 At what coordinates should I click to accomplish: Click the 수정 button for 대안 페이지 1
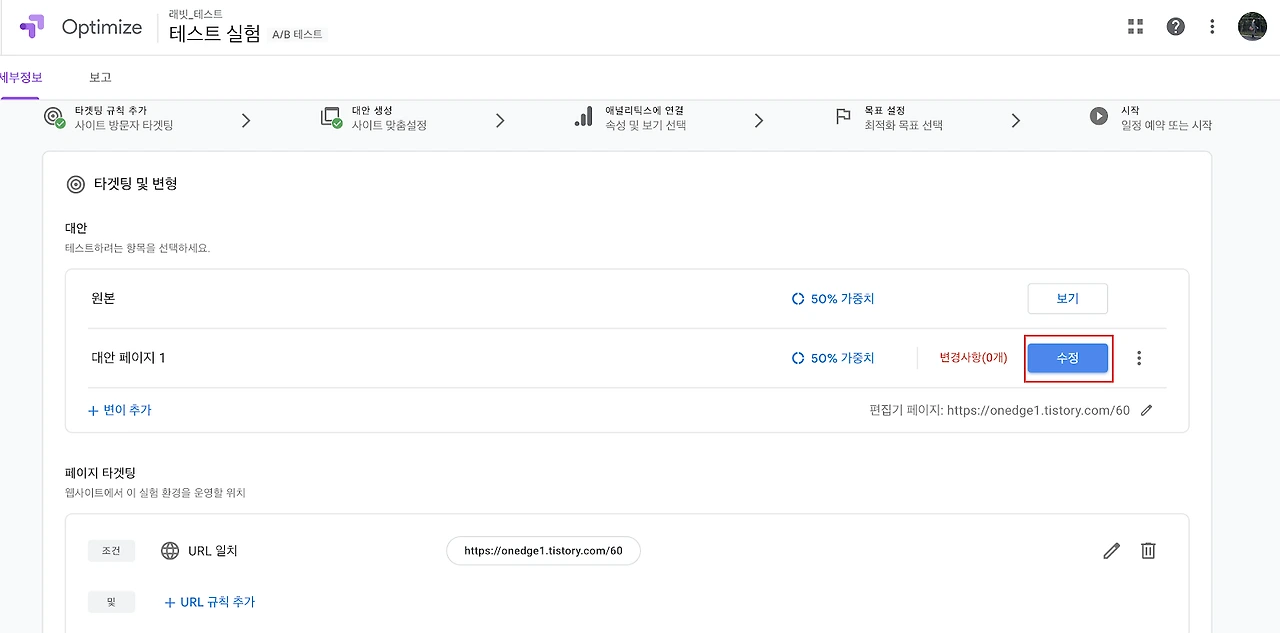(x=1068, y=358)
